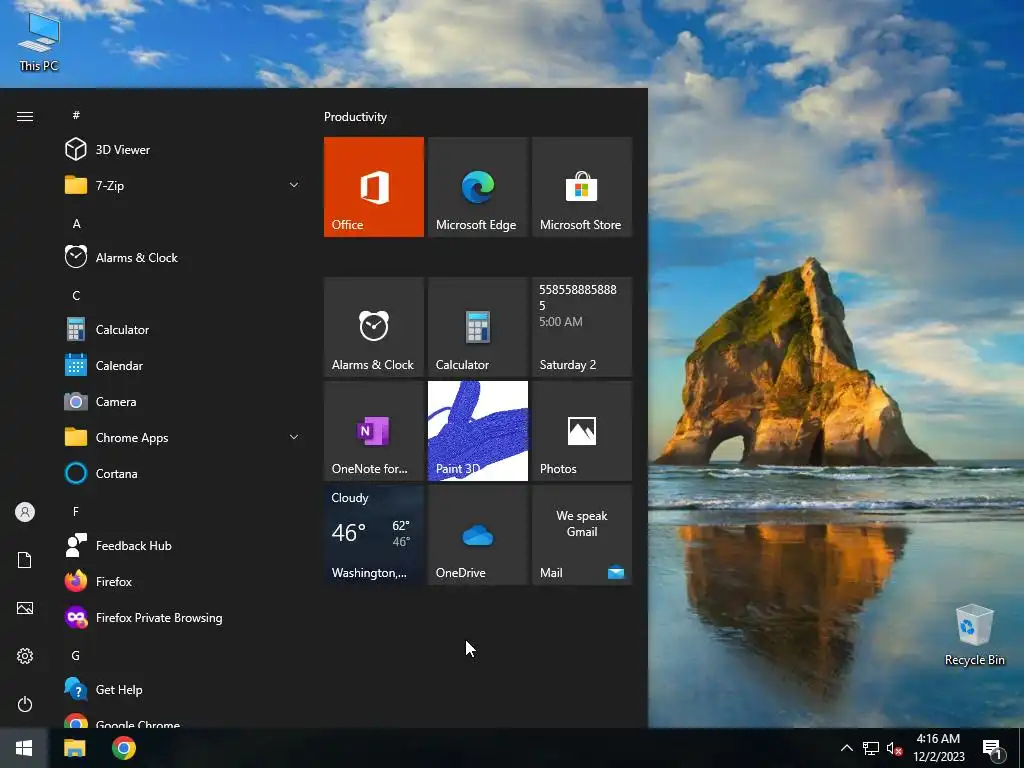1024x768 pixels.
Task: Expand the 7-Zip folder chevron
Action: (x=294, y=185)
